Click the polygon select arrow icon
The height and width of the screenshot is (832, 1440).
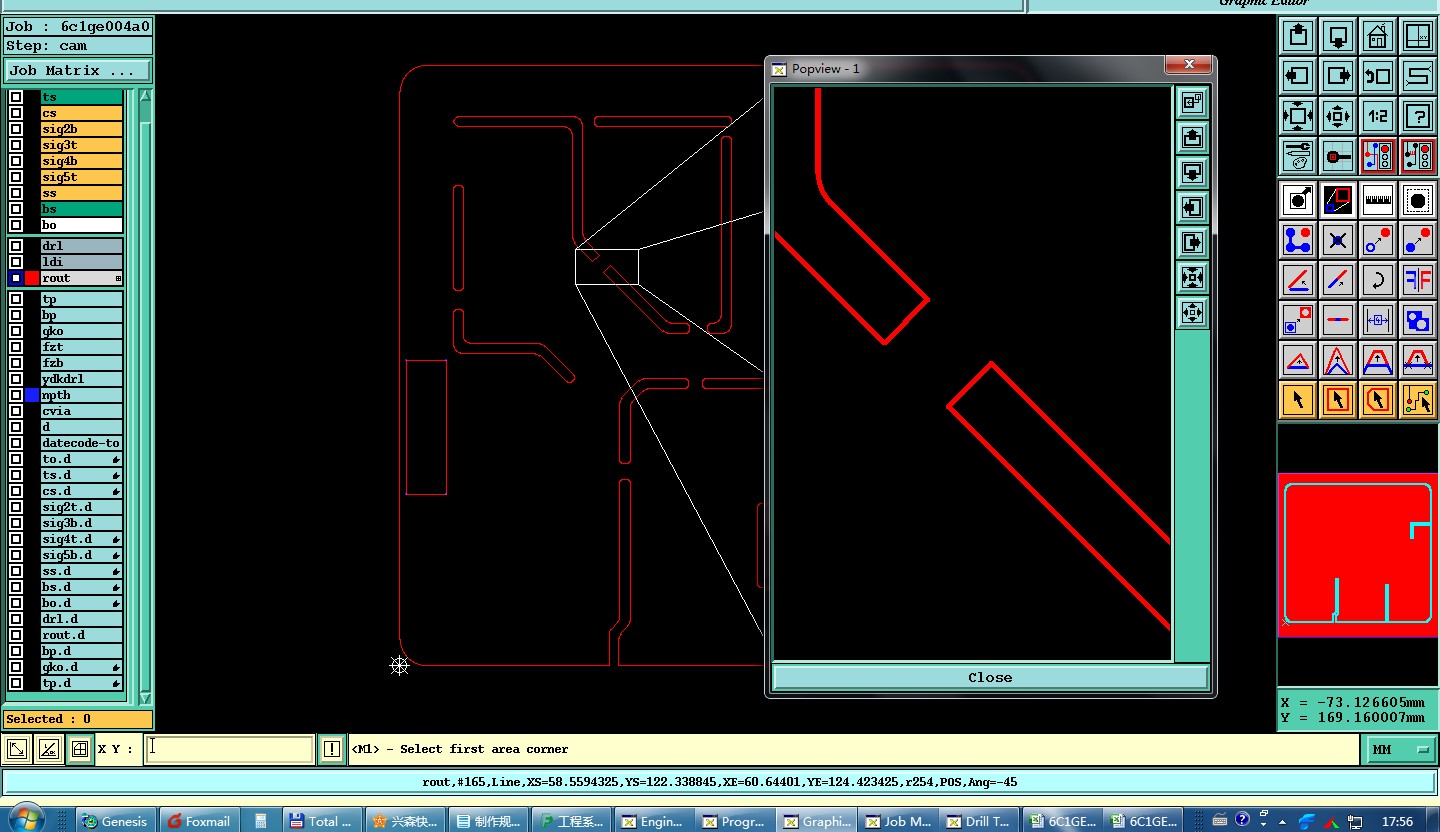click(x=1378, y=400)
